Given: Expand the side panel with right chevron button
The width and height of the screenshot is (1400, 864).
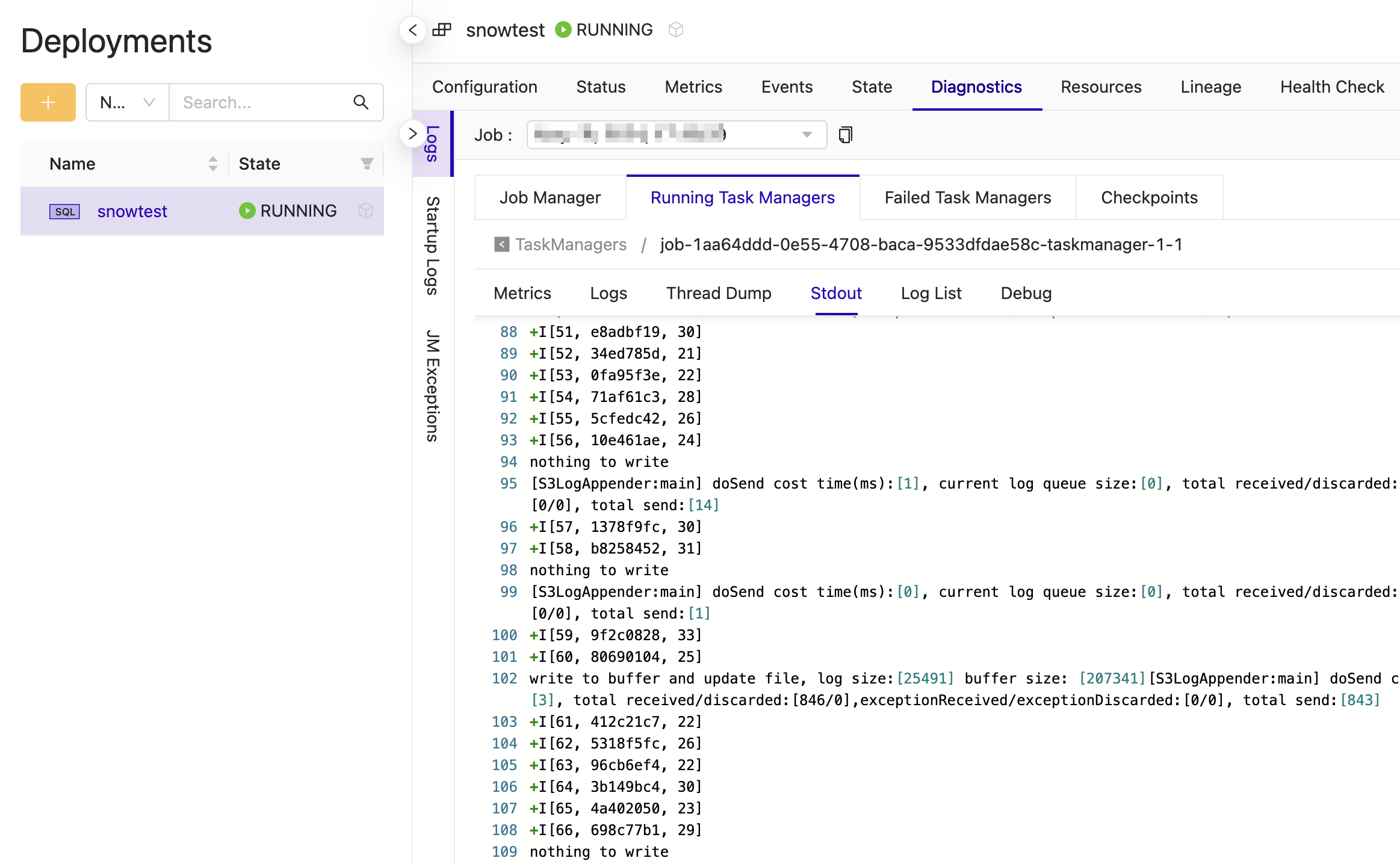Looking at the screenshot, I should (x=413, y=134).
